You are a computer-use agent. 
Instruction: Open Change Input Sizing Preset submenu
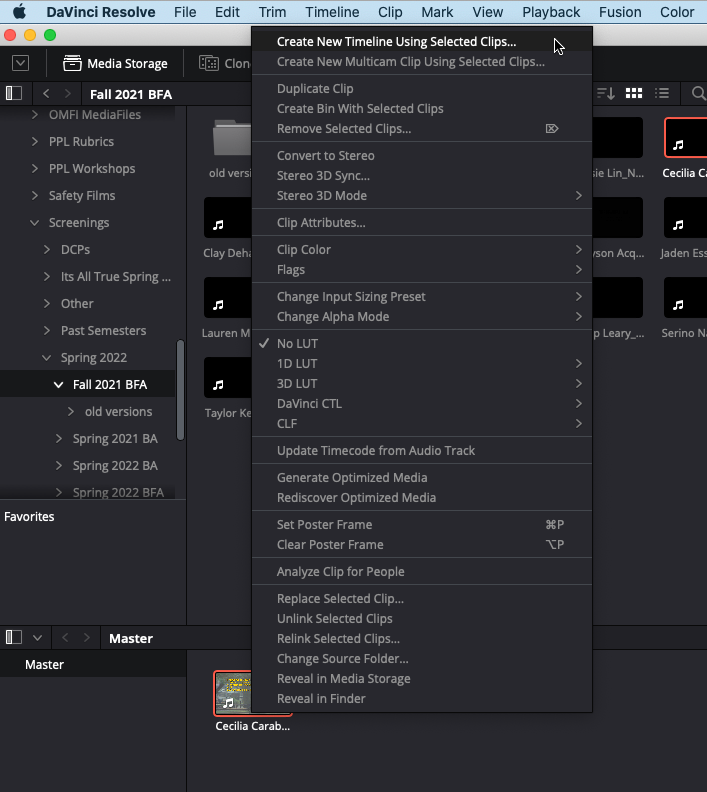coord(422,296)
